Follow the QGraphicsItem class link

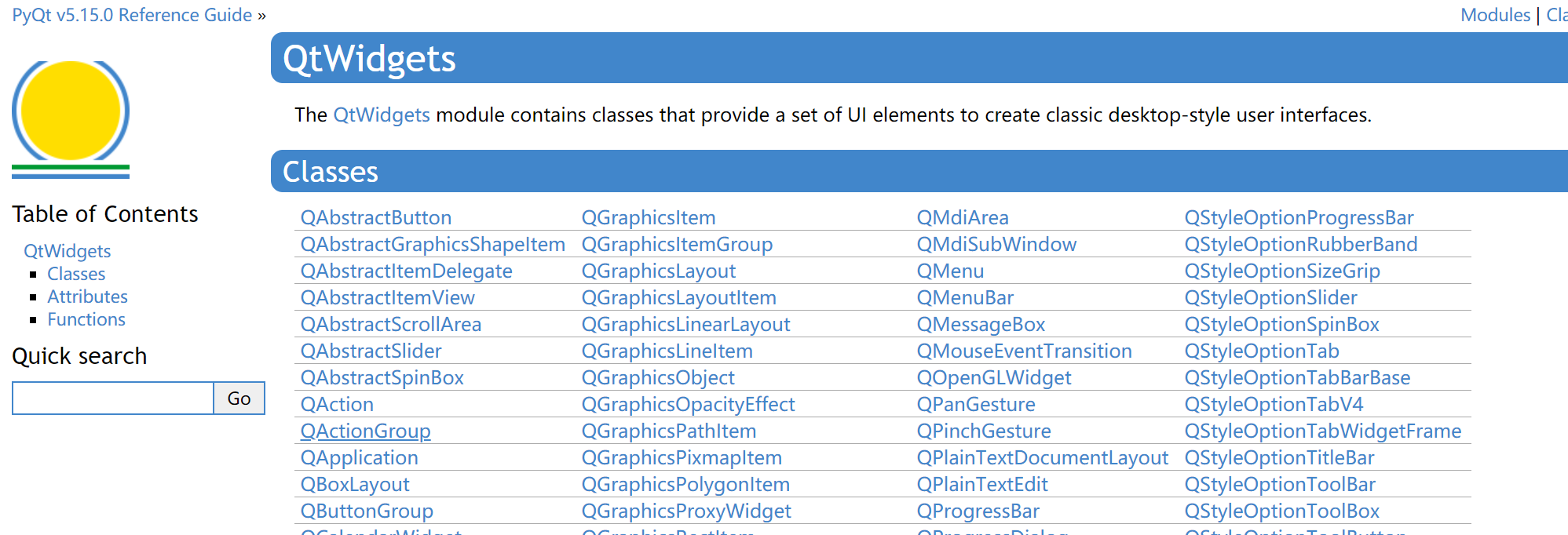pos(649,217)
